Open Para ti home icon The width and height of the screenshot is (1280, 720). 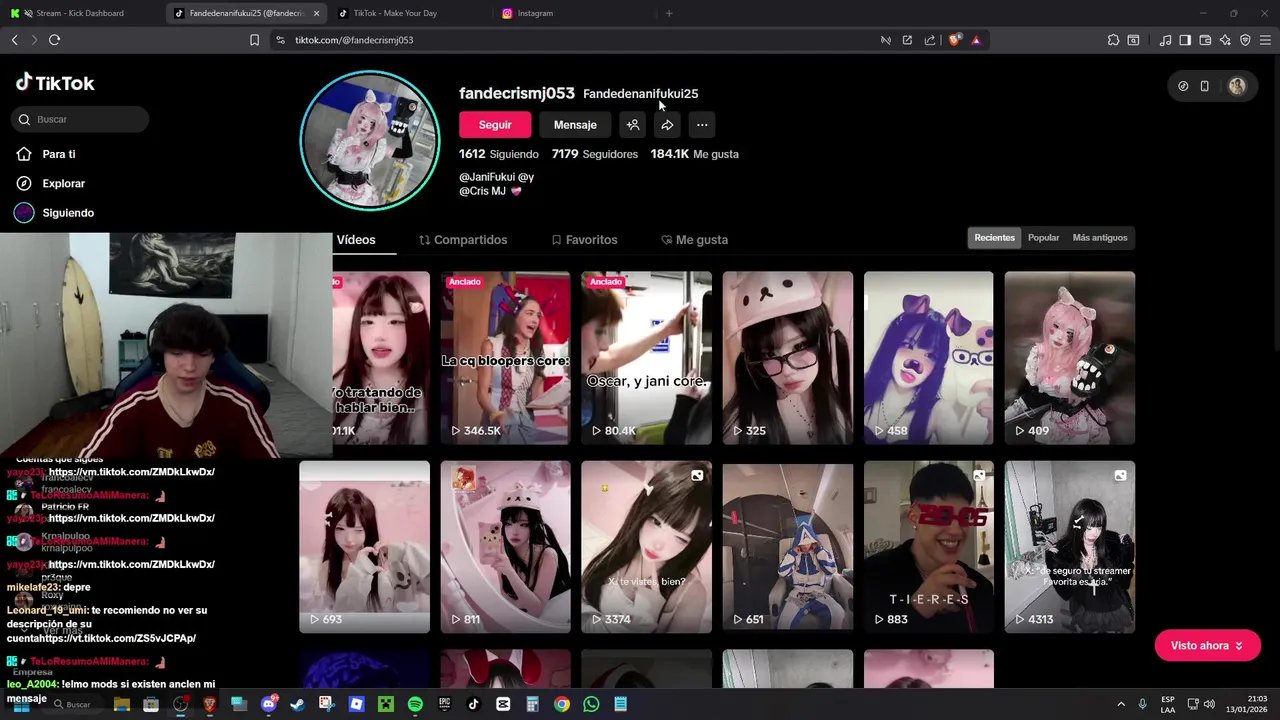tap(24, 154)
